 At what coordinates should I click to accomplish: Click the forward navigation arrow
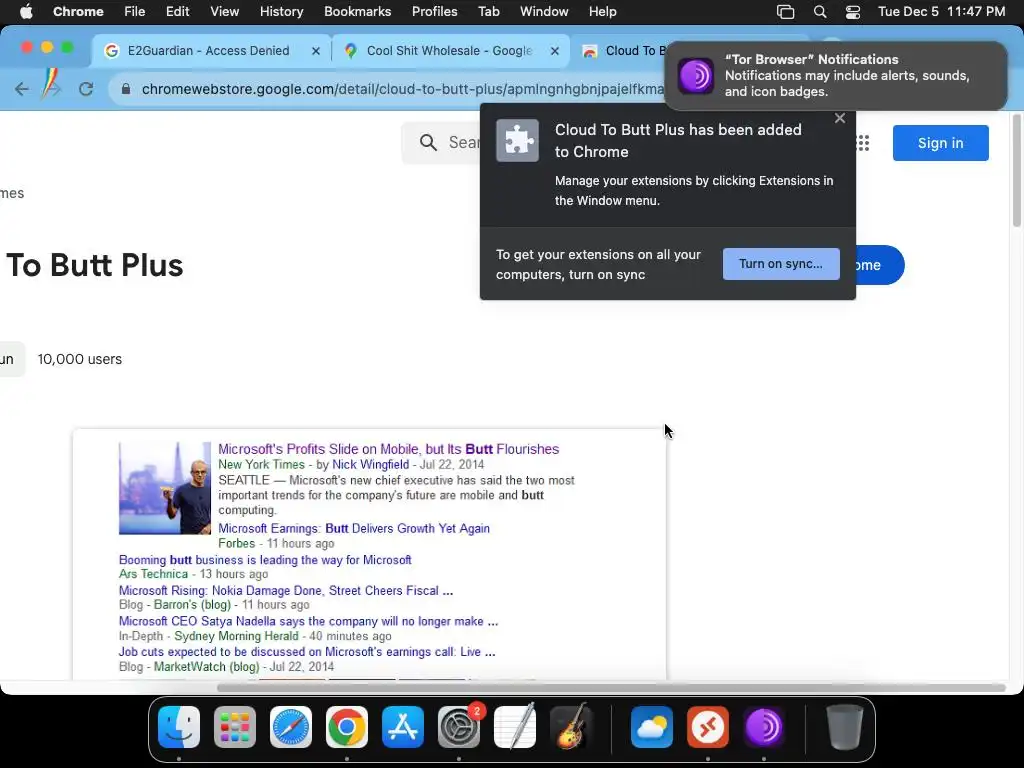click(x=52, y=89)
